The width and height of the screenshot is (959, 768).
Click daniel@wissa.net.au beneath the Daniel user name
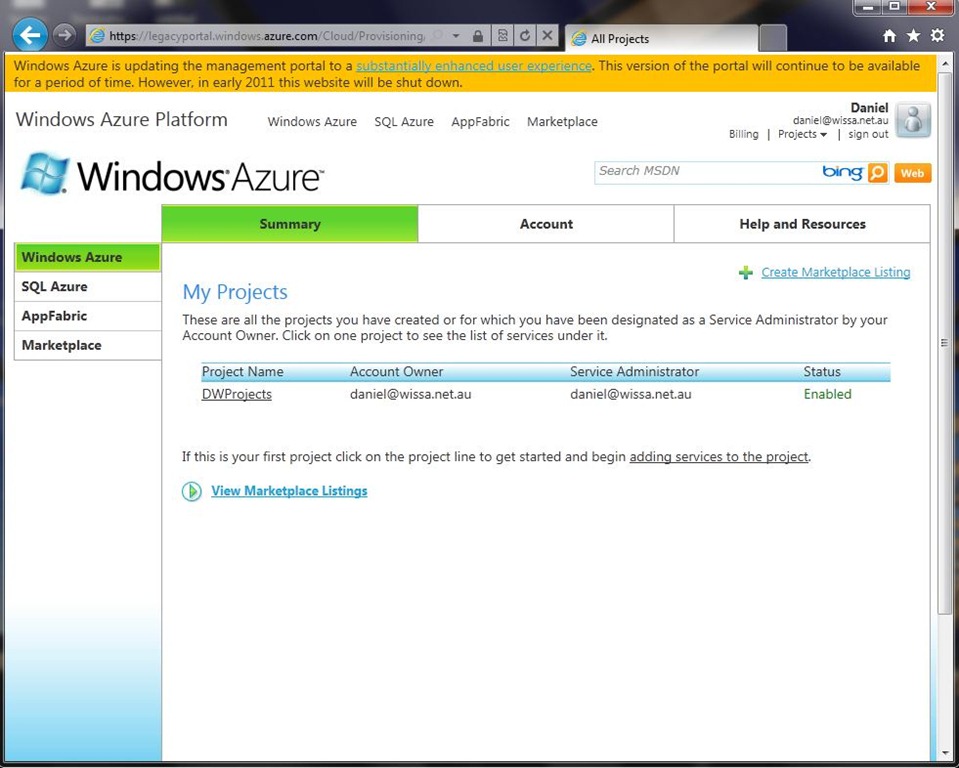point(840,120)
